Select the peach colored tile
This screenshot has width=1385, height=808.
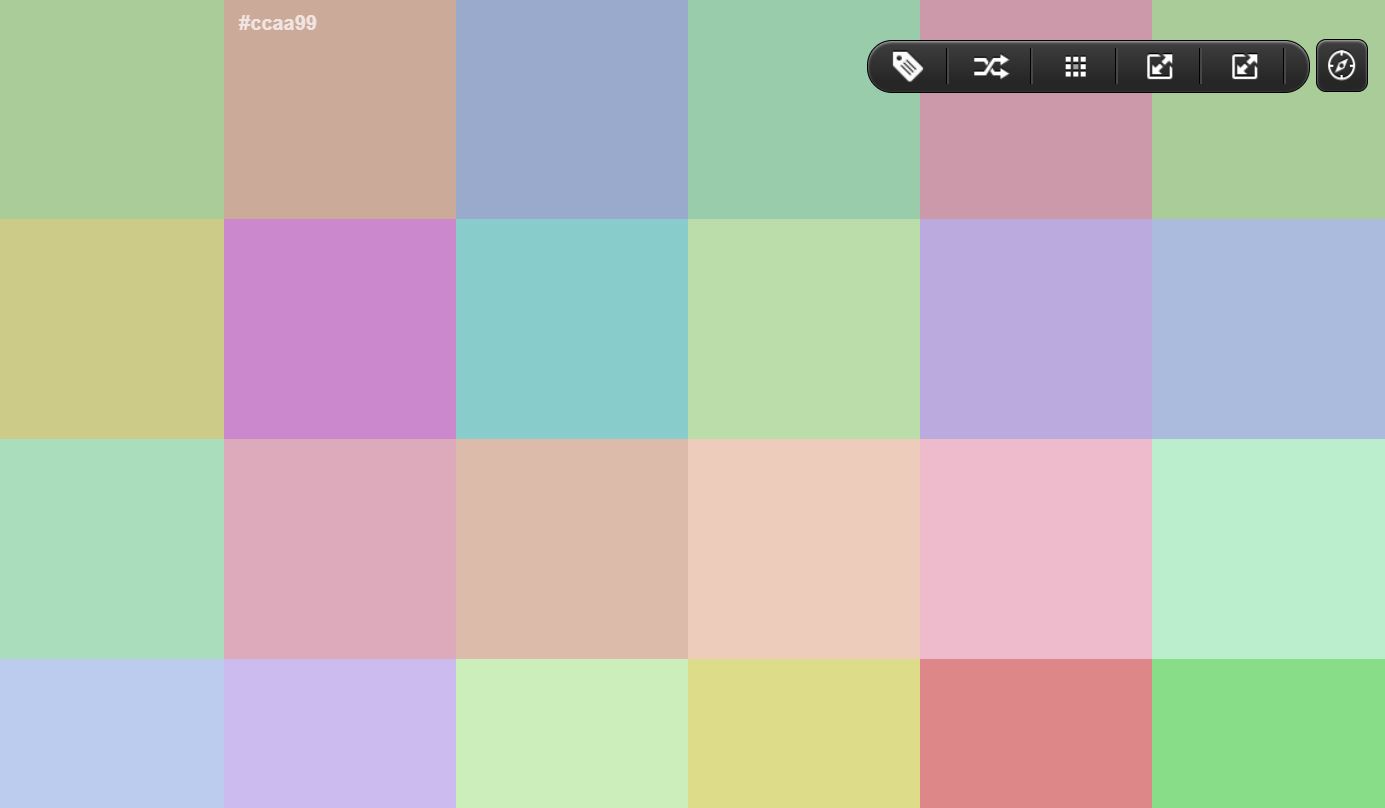coord(804,550)
